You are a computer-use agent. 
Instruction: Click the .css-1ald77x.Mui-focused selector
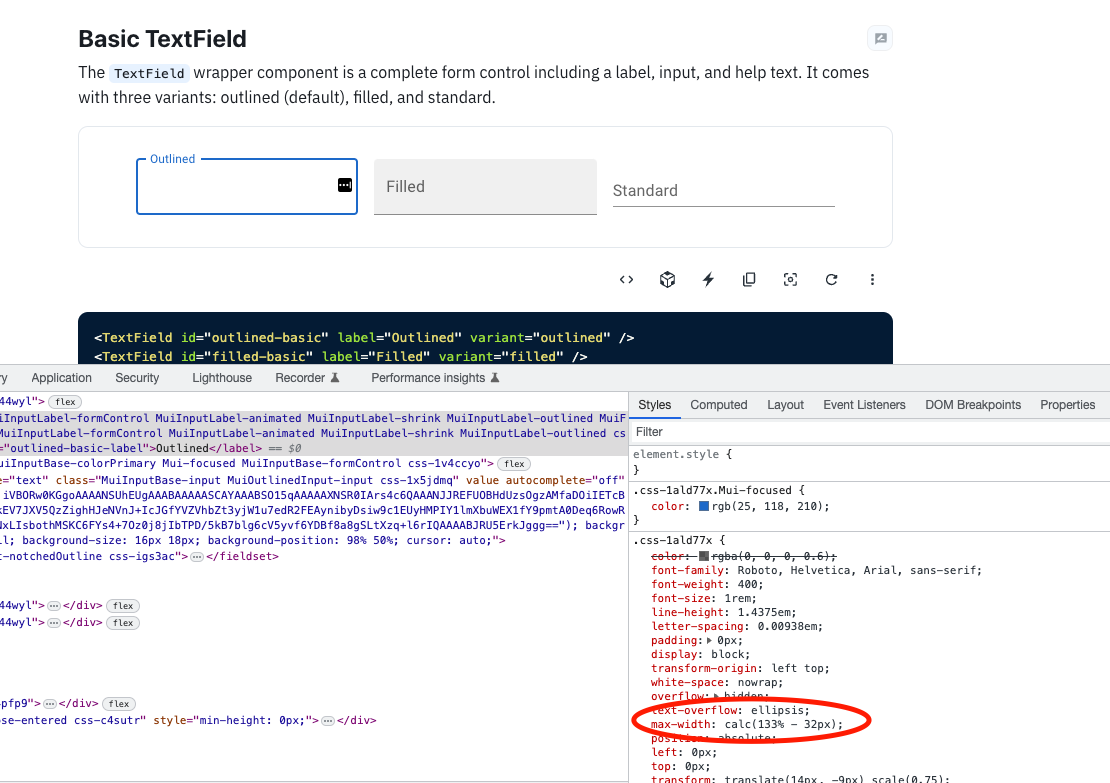pos(712,489)
